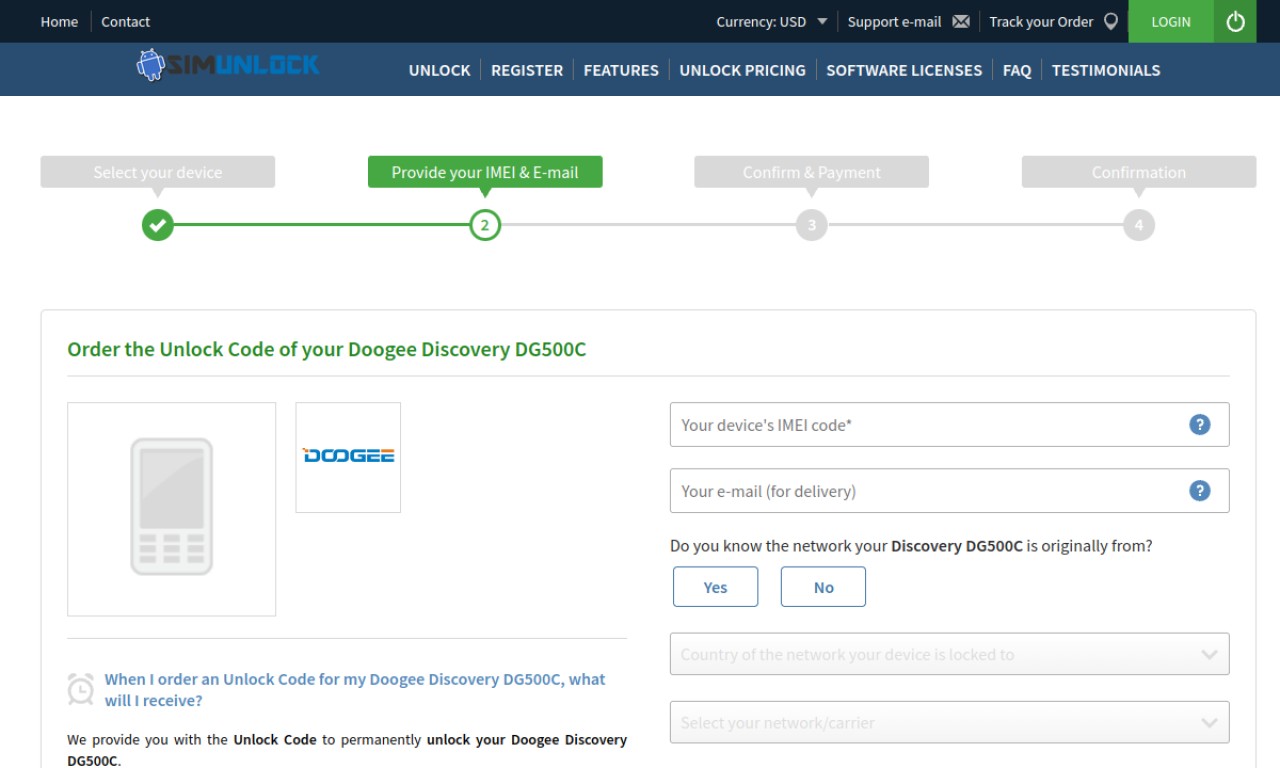Click the Order the Unlock Code heading
The width and height of the screenshot is (1280, 768).
coord(327,349)
